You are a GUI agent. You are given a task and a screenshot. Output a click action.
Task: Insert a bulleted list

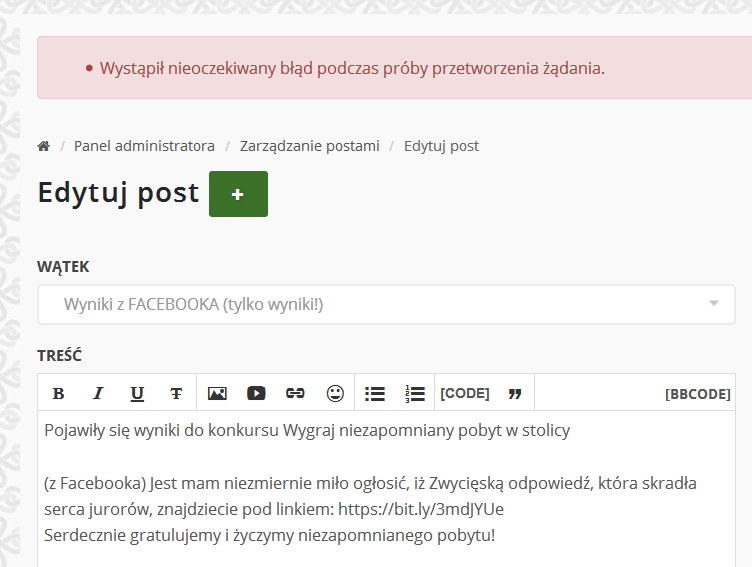375,393
